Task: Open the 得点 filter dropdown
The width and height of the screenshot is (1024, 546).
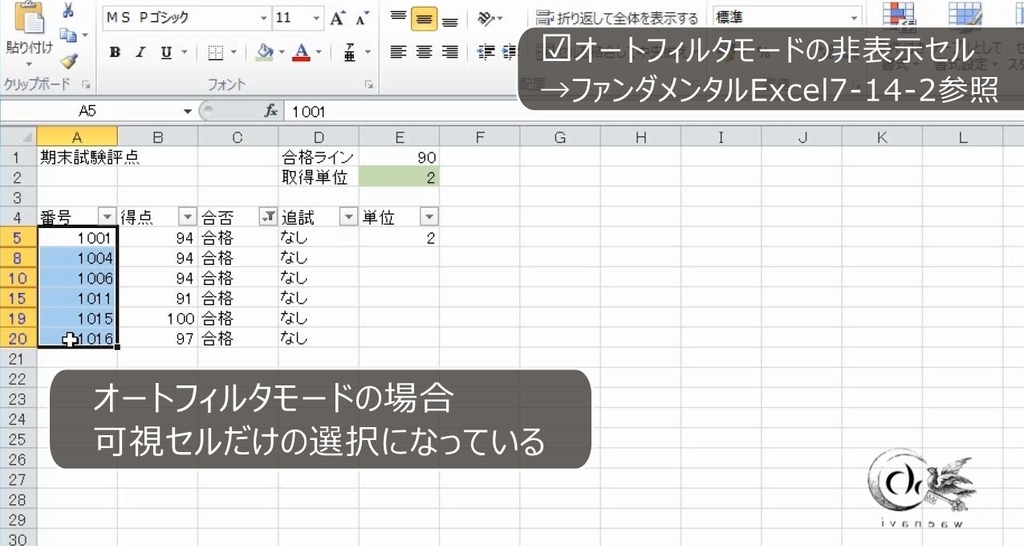Action: click(x=187, y=217)
